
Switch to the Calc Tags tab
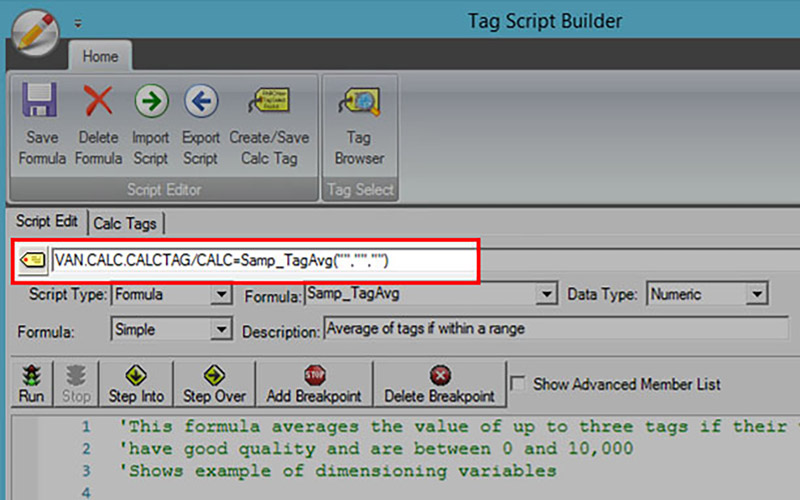point(126,223)
